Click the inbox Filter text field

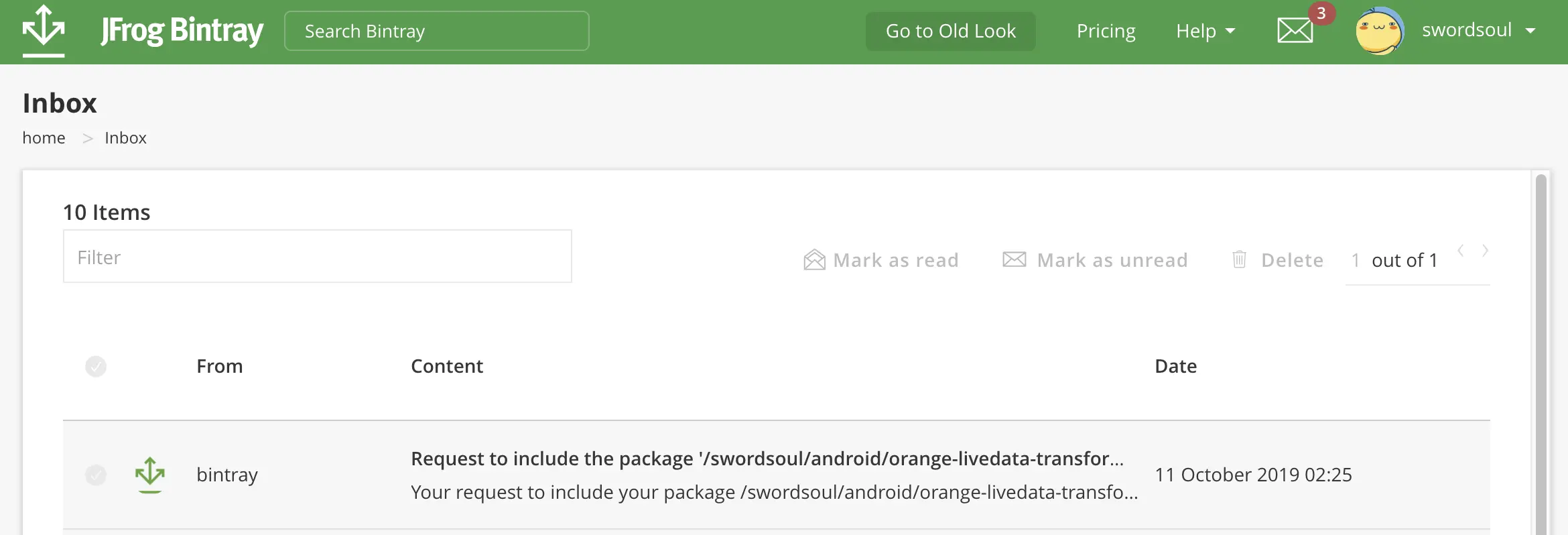(317, 257)
